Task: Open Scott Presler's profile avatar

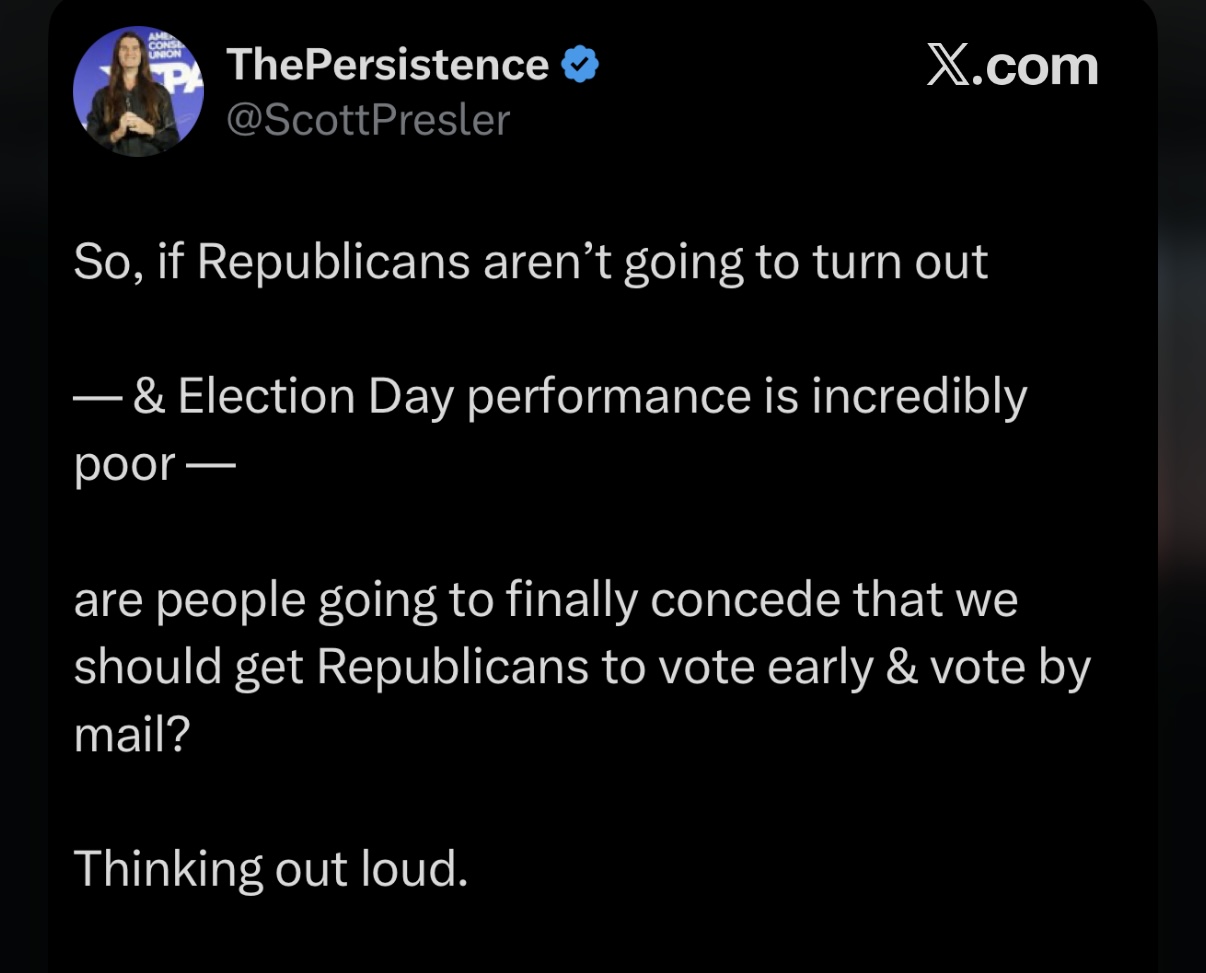Action: (x=137, y=91)
